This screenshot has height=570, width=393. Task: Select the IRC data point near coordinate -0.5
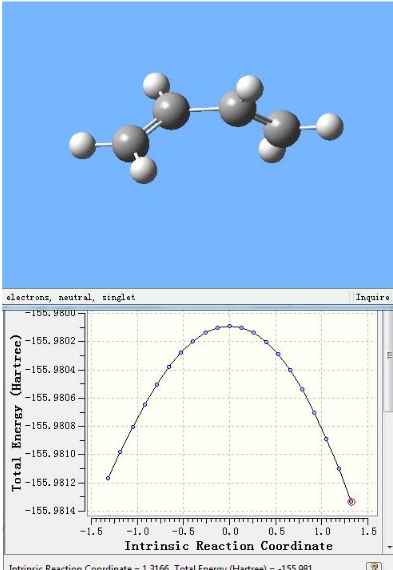click(181, 353)
